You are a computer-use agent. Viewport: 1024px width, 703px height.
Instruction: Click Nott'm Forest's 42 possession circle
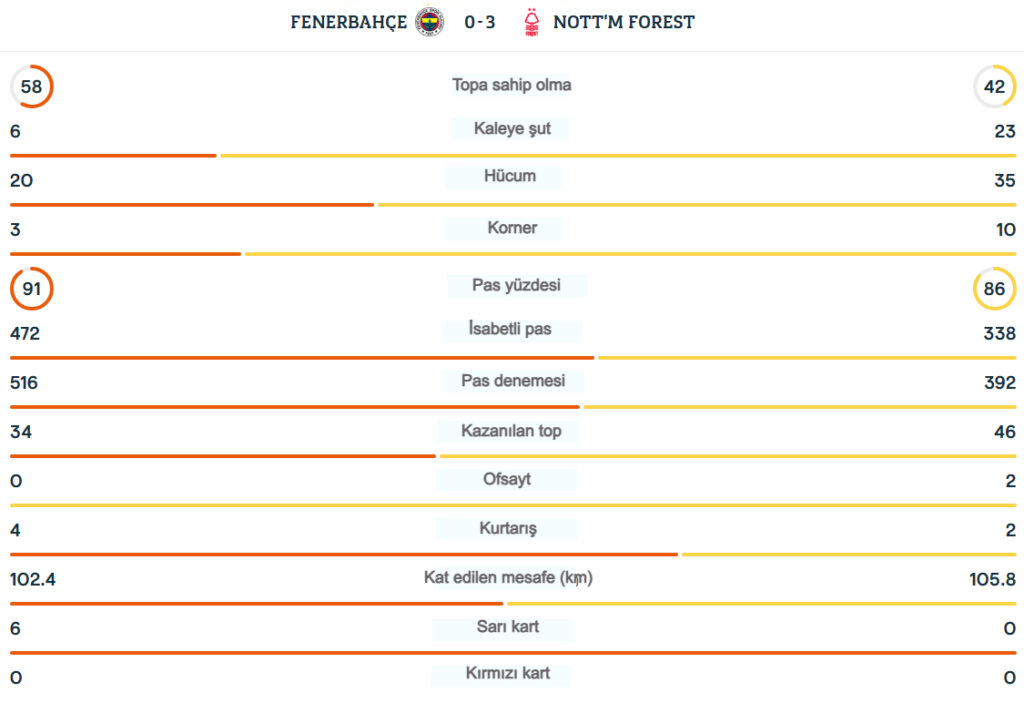pyautogui.click(x=994, y=87)
